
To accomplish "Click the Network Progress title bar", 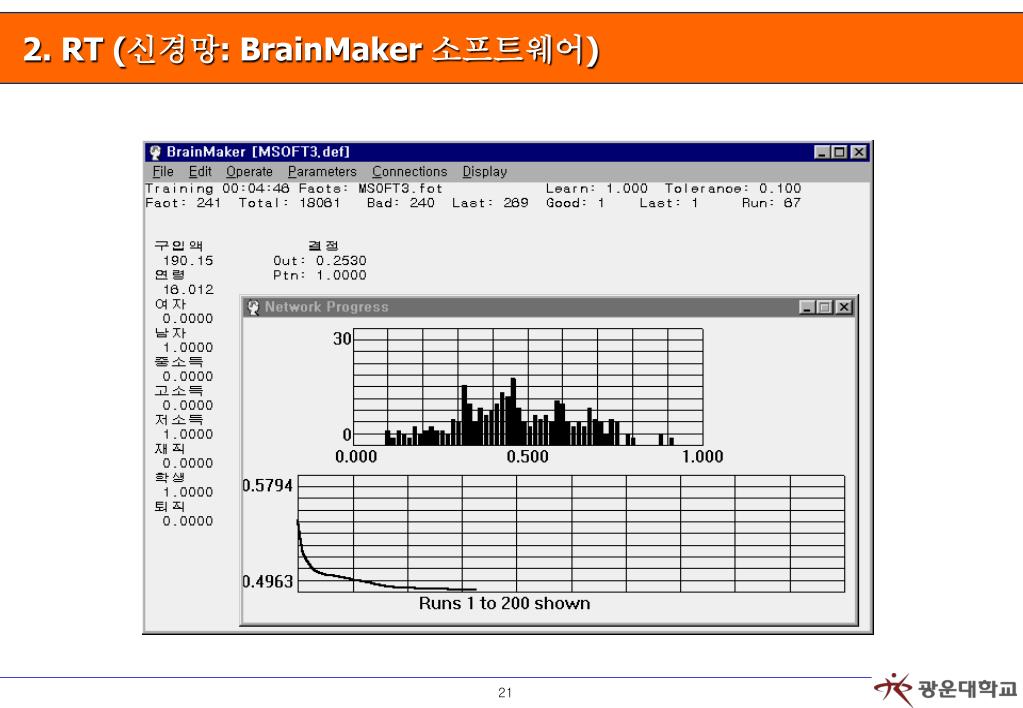I will 549,307.
